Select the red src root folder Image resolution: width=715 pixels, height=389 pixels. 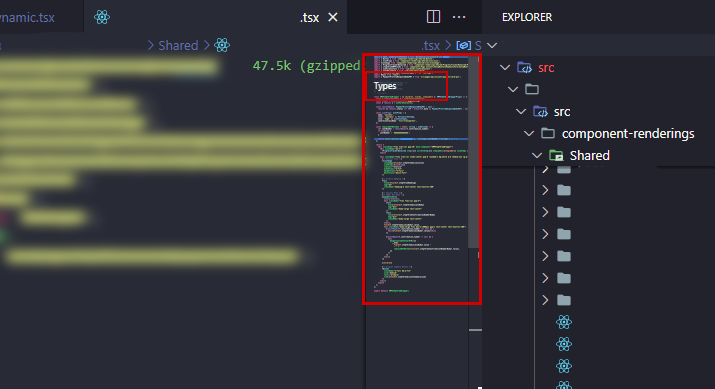pos(546,68)
